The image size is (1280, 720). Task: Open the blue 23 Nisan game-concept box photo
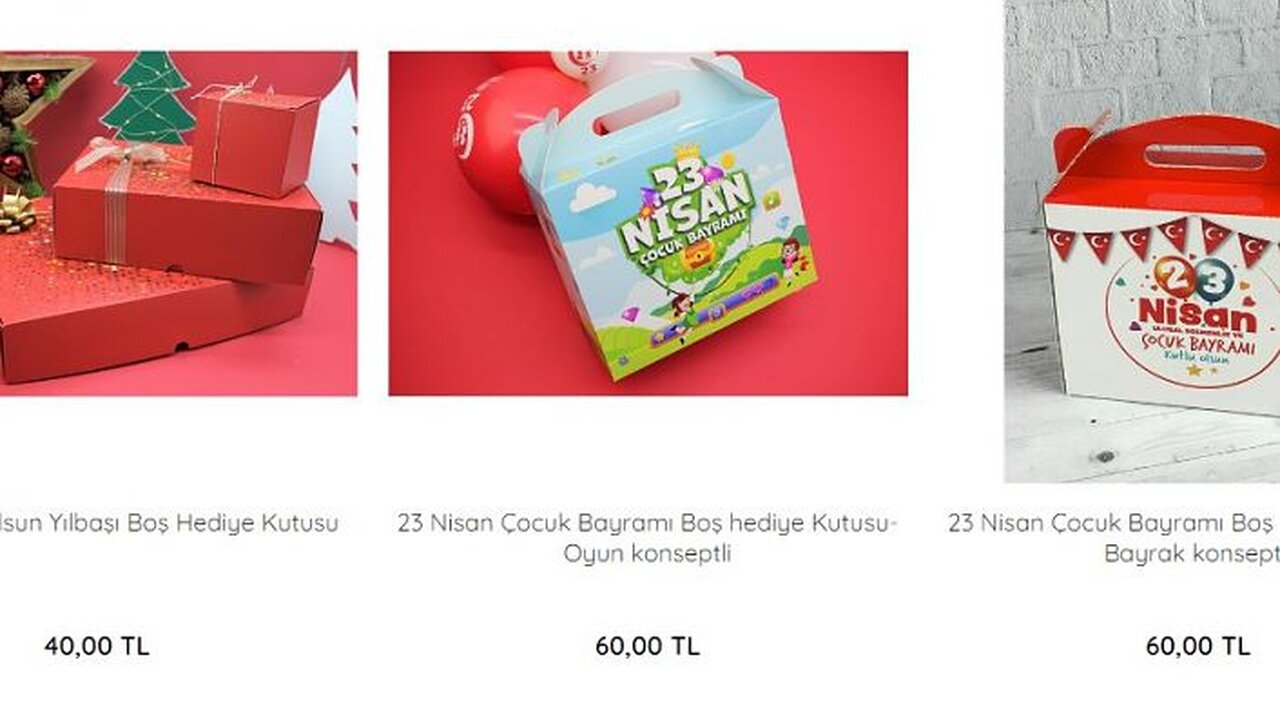pyautogui.click(x=648, y=223)
